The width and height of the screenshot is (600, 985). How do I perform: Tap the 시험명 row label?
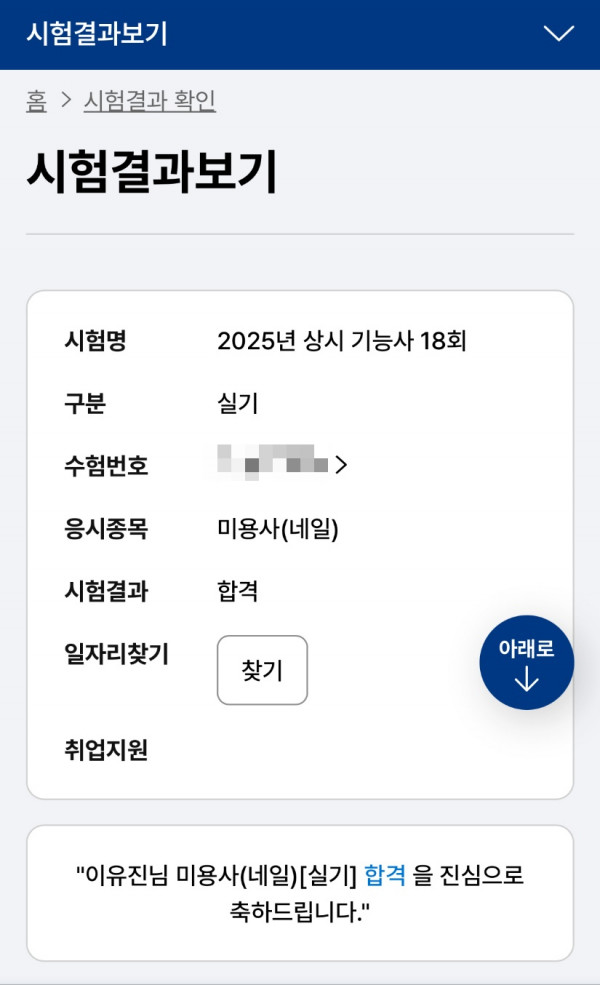click(95, 342)
